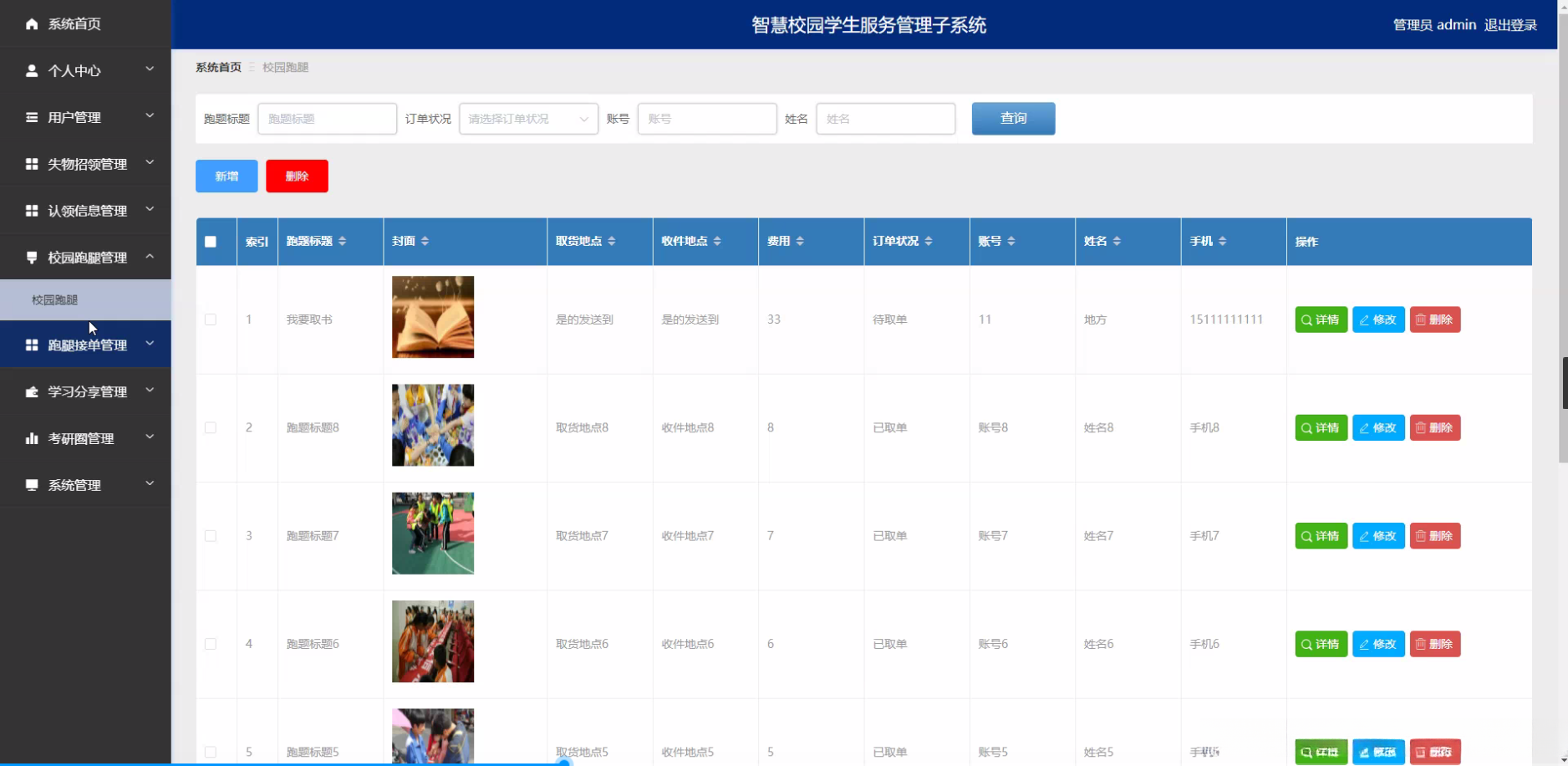Open the 考研圈管理 sidebar menu
The width and height of the screenshot is (1568, 766).
point(85,438)
